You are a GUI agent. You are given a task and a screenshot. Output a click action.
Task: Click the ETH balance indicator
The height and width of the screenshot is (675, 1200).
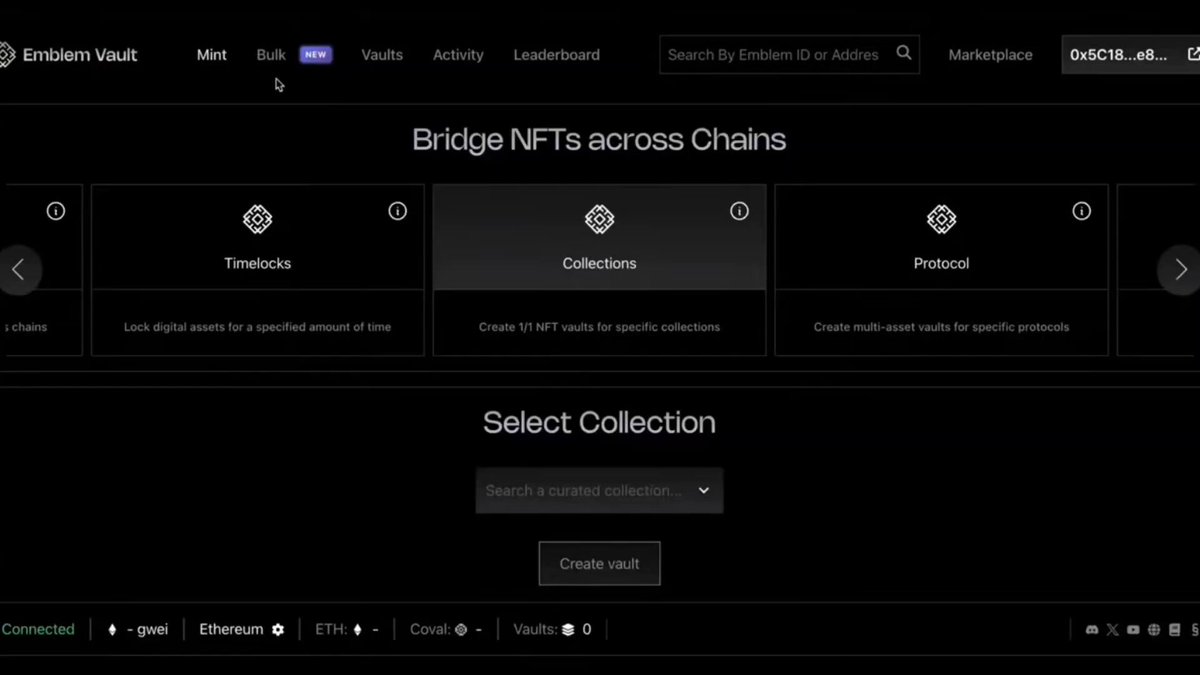pyautogui.click(x=347, y=630)
